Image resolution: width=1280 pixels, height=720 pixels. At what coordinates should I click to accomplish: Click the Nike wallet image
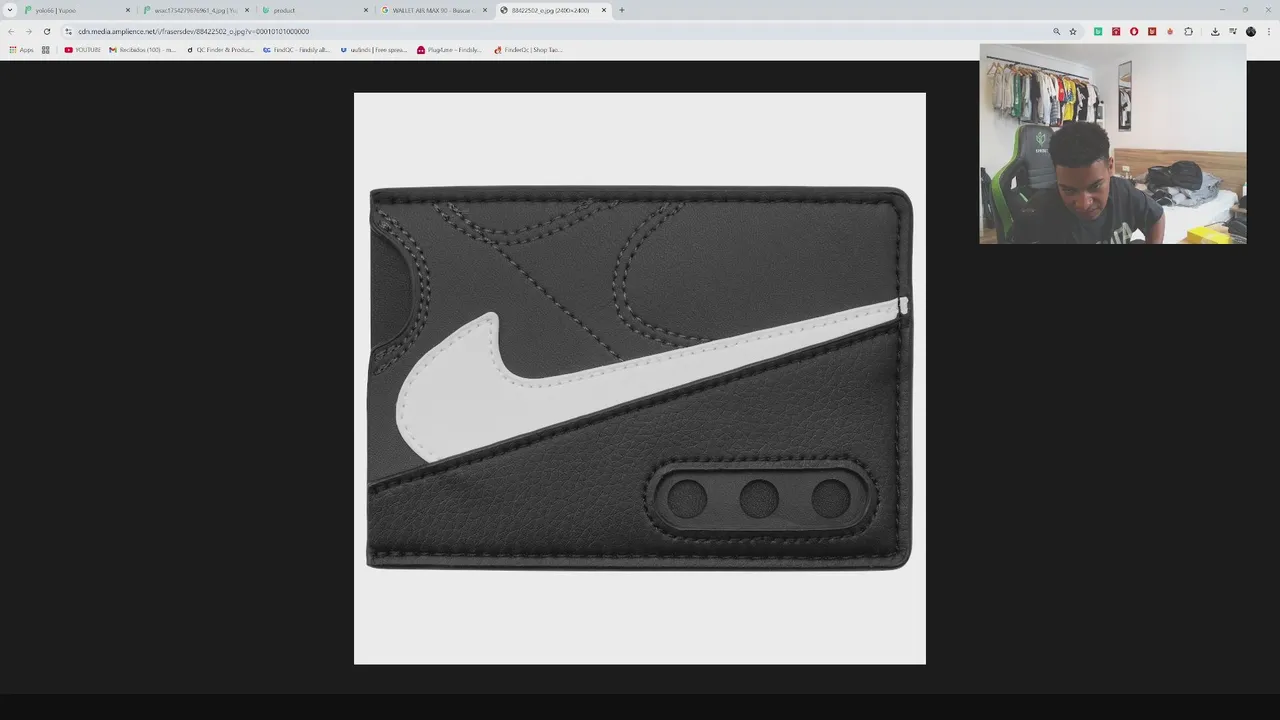[640, 378]
